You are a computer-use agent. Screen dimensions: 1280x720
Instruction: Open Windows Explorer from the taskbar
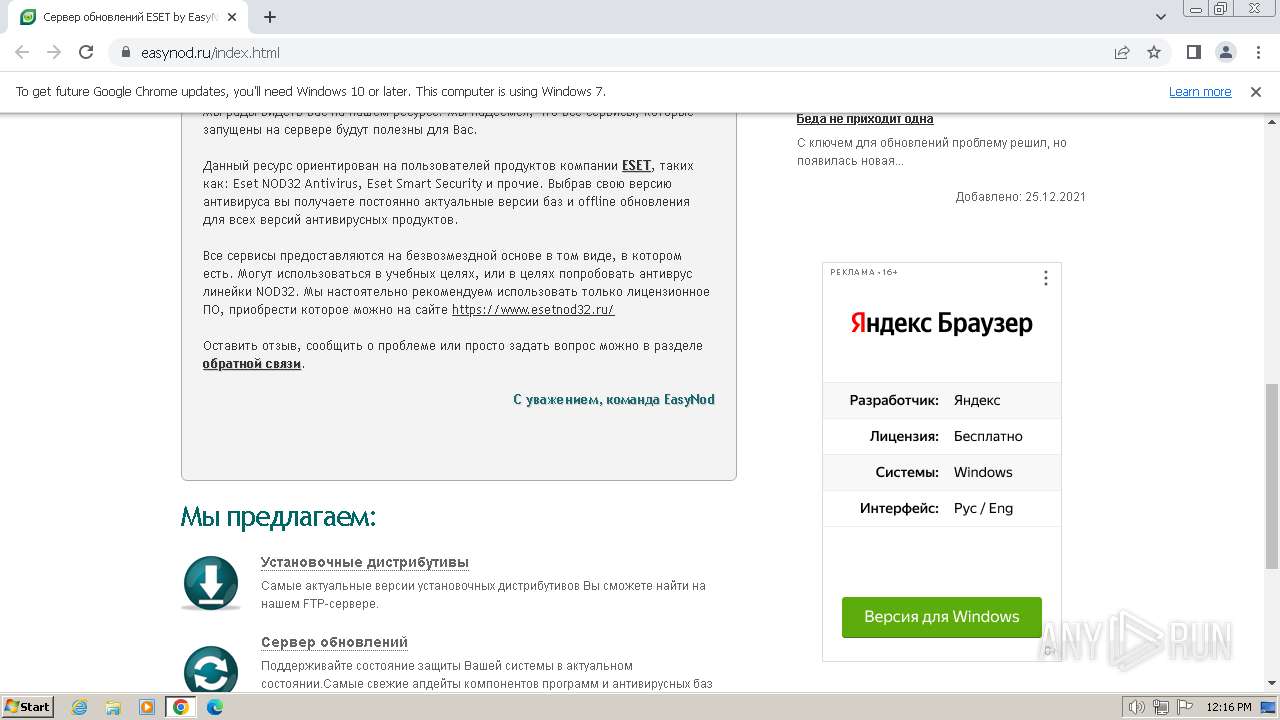[x=113, y=707]
